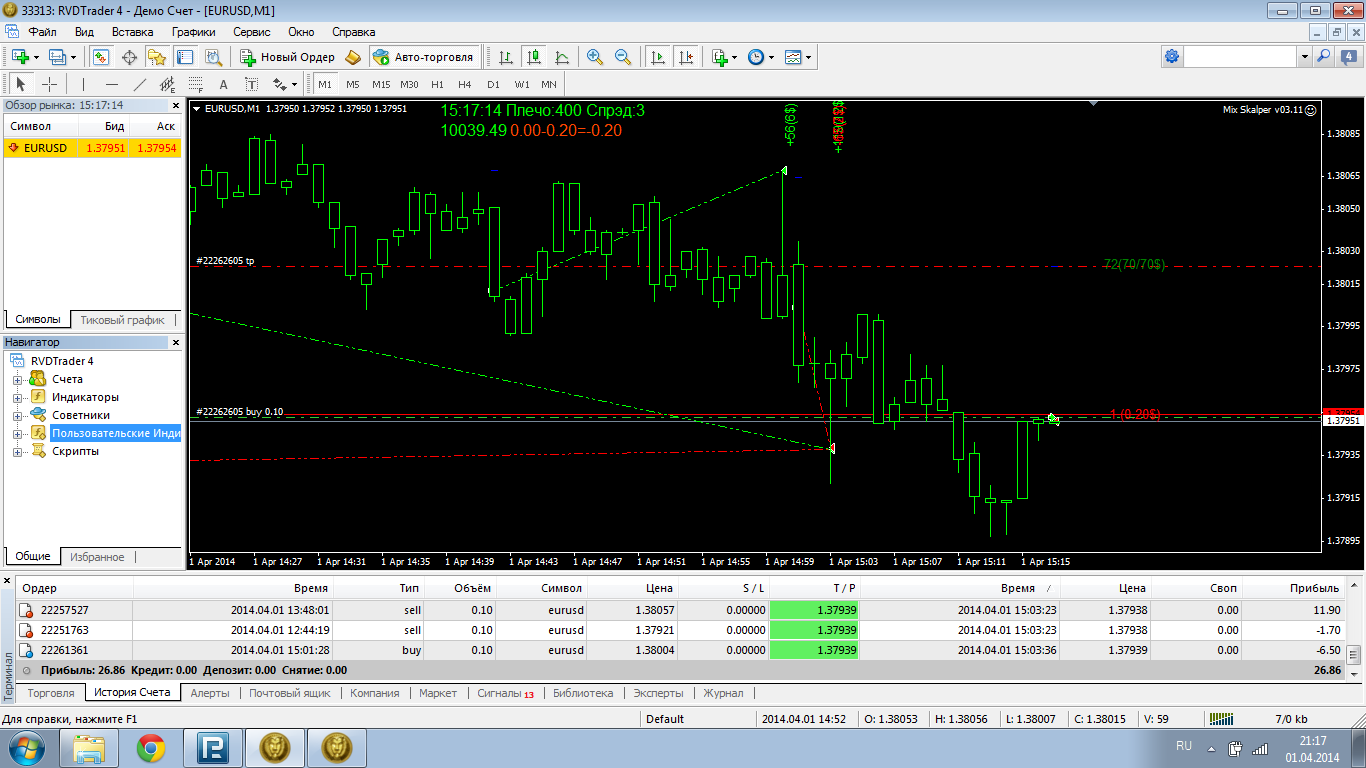Click the search magnifier button
The image size is (1366, 768).
1323,57
